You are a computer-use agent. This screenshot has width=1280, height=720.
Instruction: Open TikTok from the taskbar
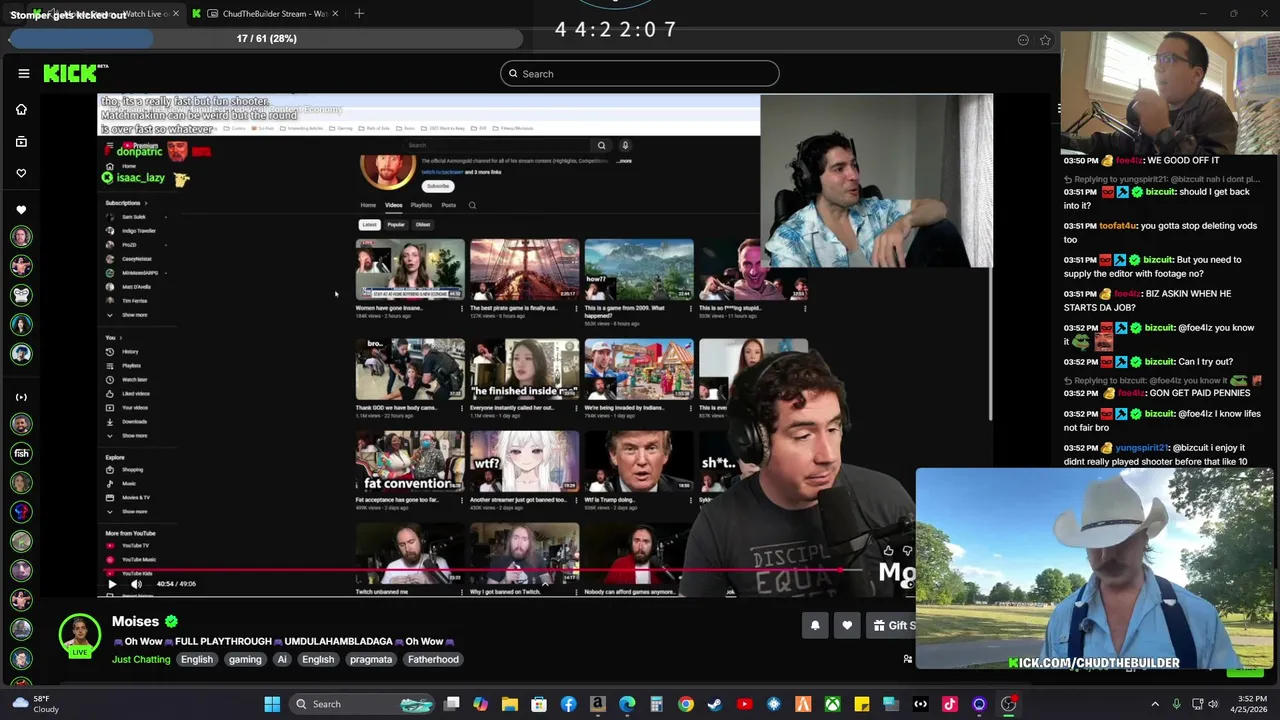(950, 704)
